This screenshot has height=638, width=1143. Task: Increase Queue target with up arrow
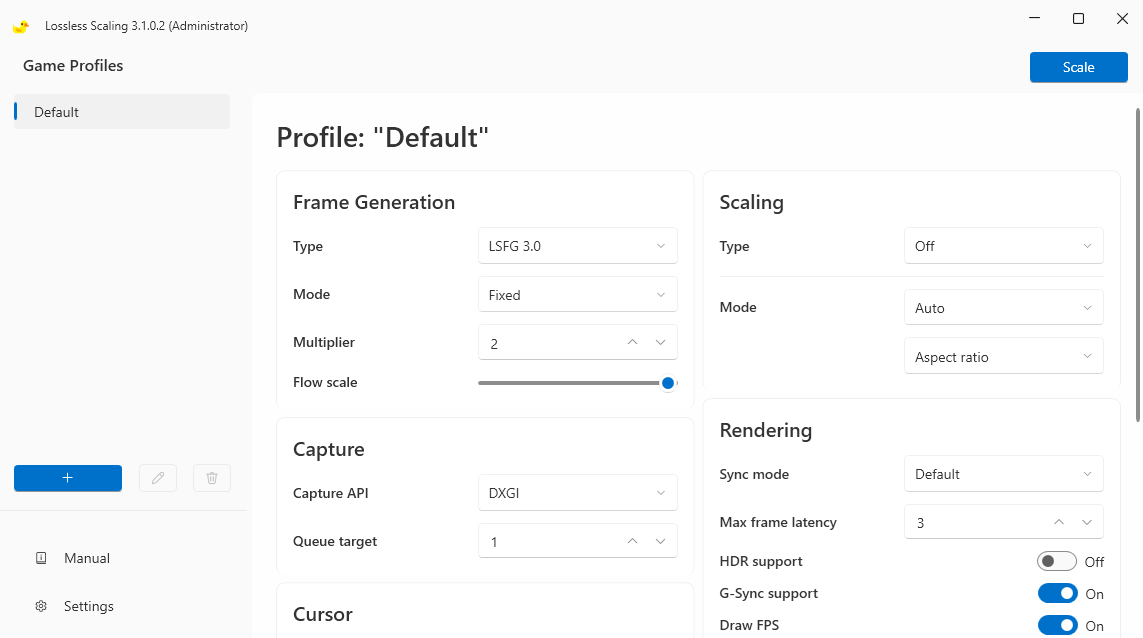pyautogui.click(x=632, y=541)
